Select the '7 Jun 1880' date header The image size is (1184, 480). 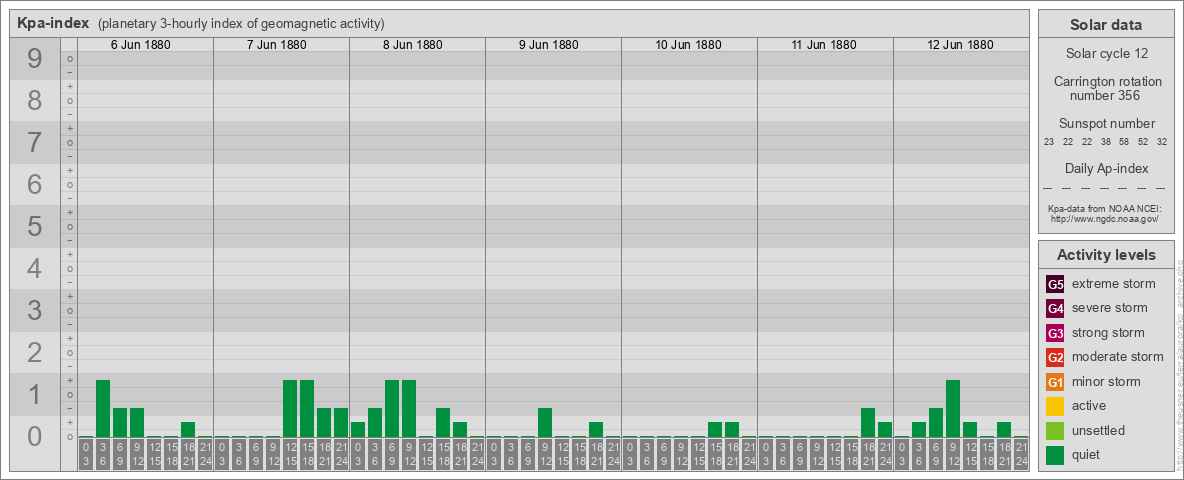click(276, 45)
